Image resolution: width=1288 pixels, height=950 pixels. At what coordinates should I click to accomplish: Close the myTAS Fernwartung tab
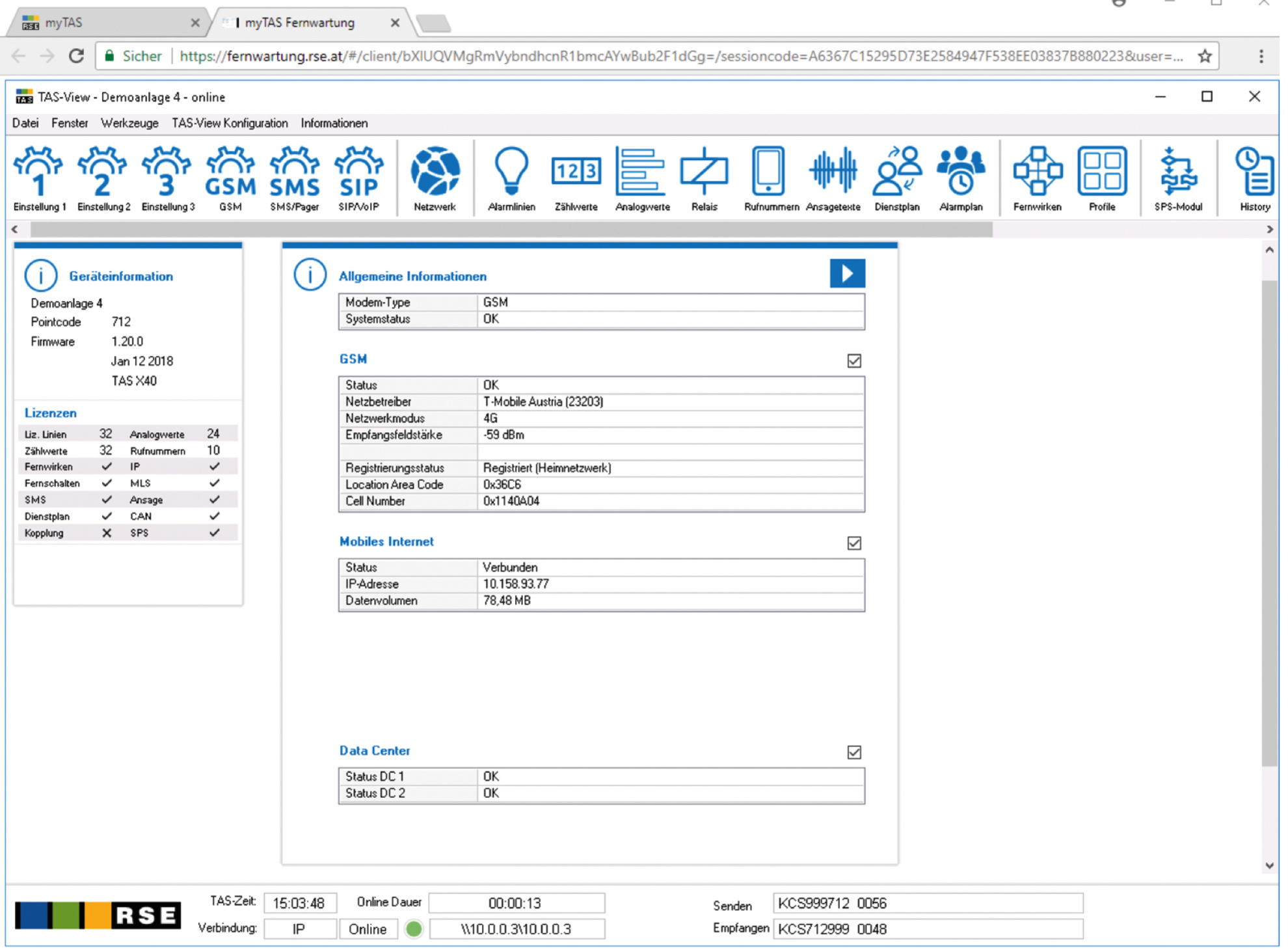tap(395, 23)
